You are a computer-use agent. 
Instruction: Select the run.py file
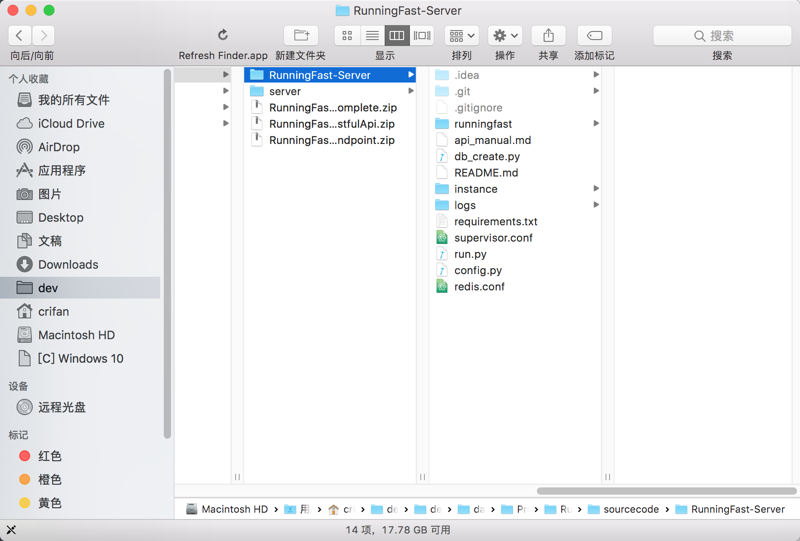coord(515,254)
